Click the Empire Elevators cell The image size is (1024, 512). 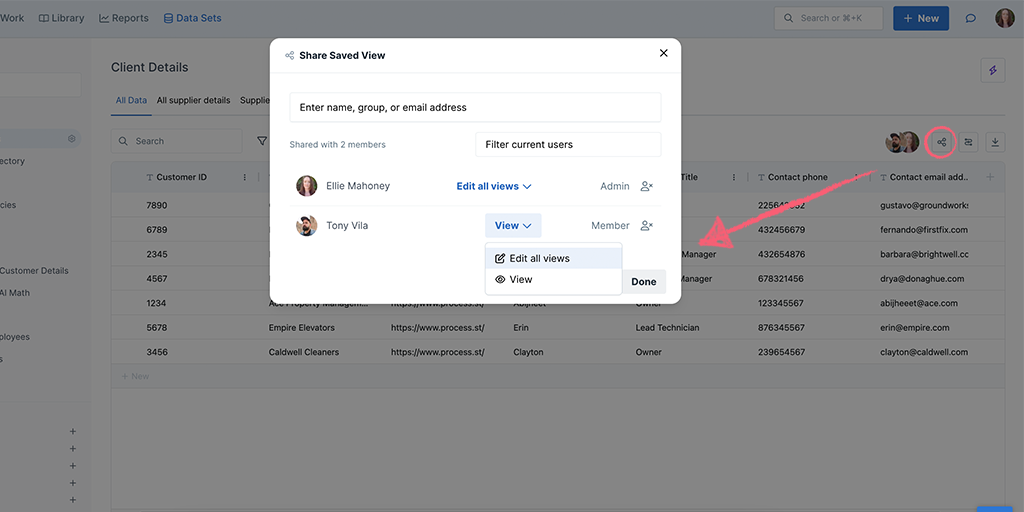point(302,328)
